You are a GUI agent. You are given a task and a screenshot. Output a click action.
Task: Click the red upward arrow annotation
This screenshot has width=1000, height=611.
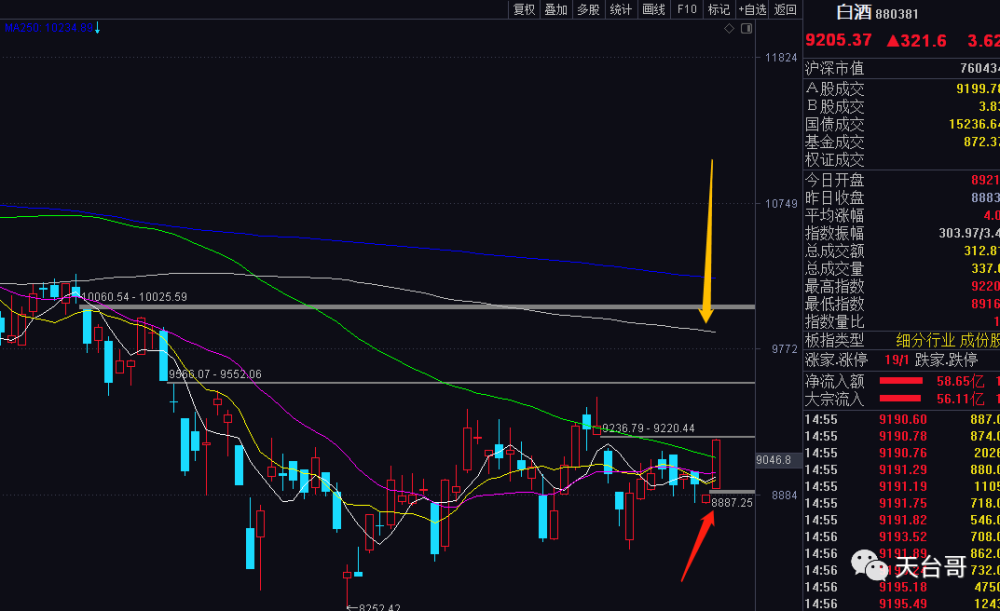point(697,547)
